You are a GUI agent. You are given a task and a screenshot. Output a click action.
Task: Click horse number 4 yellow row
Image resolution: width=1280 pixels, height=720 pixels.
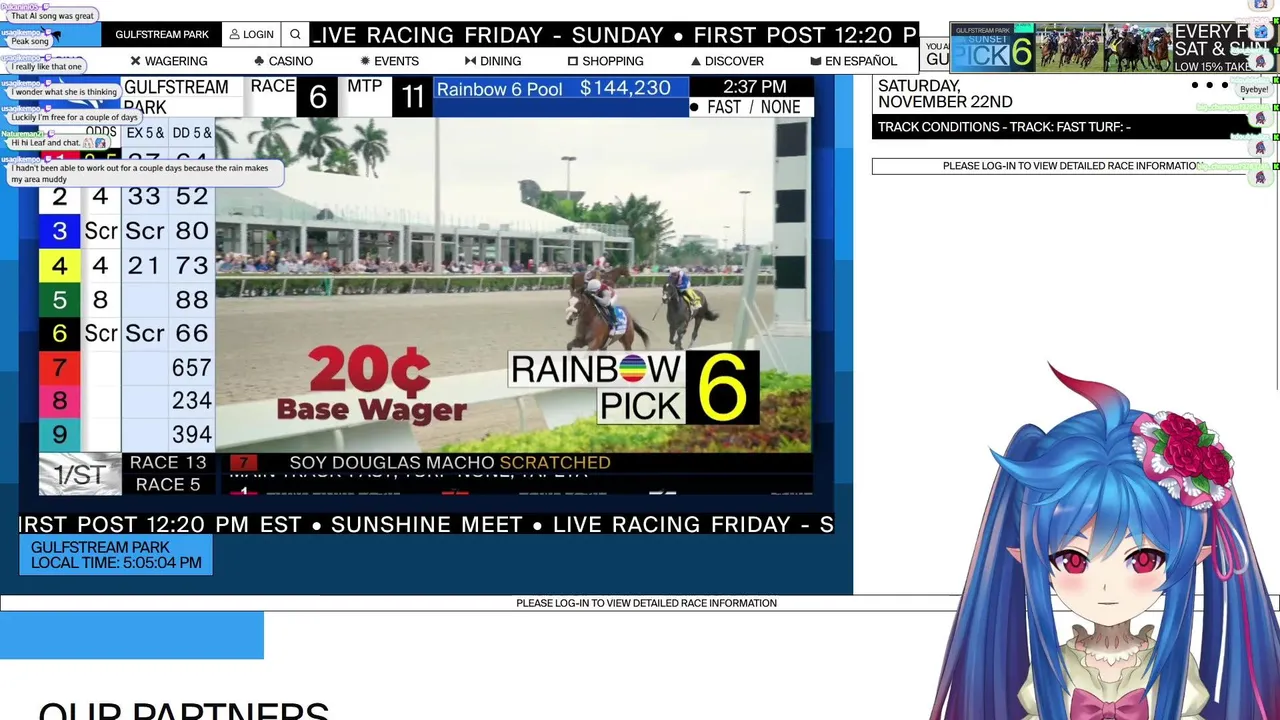59,265
